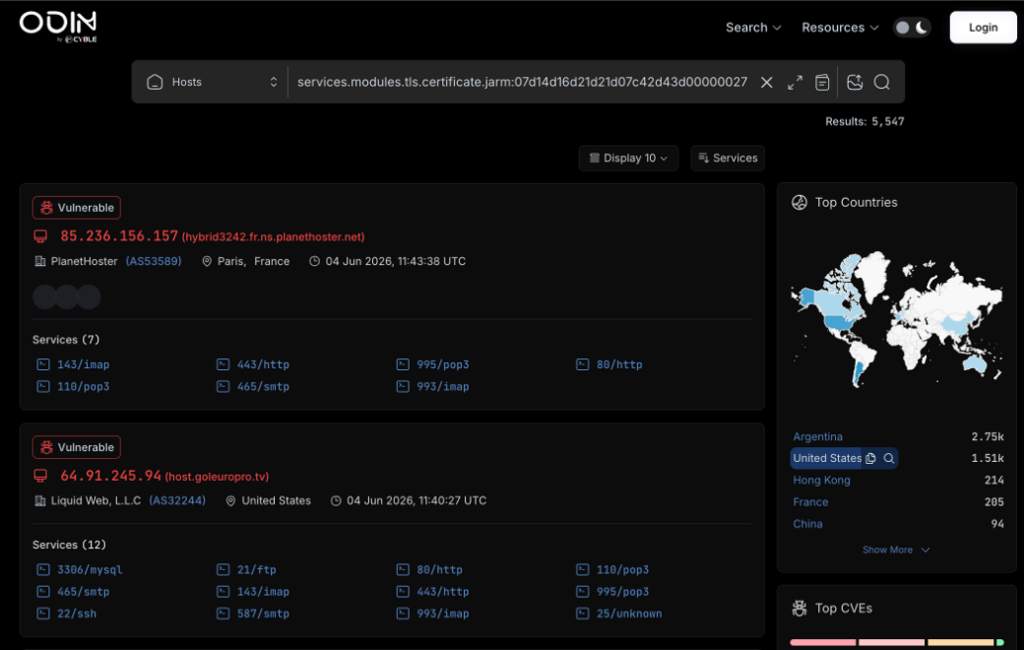Click the AS53589 link
The image size is (1024, 650).
click(x=153, y=261)
